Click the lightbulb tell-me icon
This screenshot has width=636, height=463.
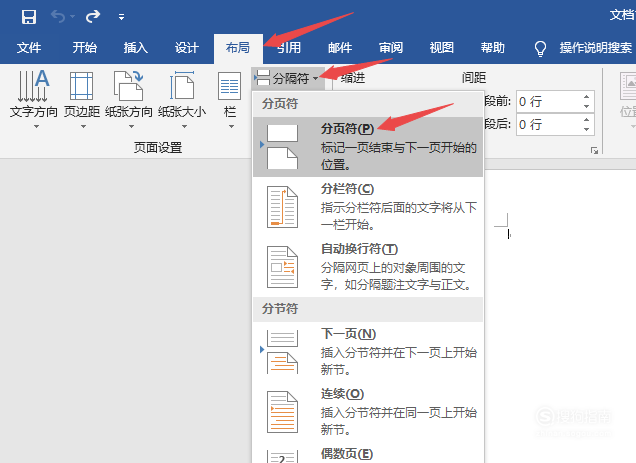540,49
